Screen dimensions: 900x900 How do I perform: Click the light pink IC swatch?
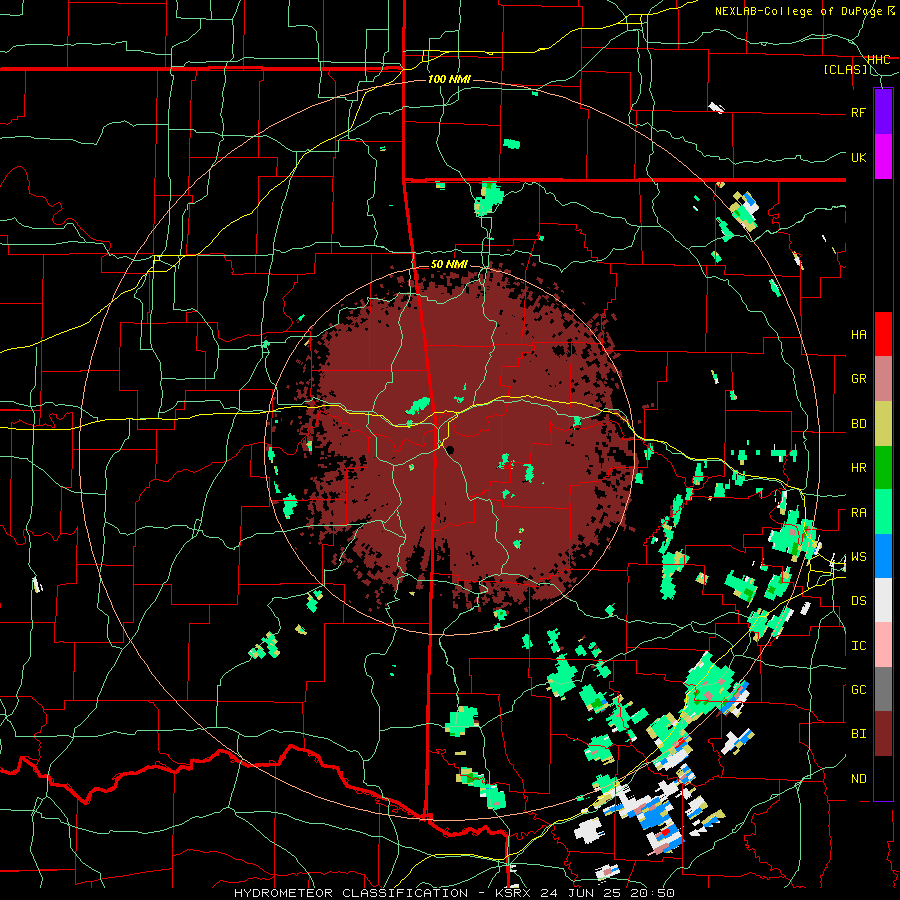pos(883,645)
